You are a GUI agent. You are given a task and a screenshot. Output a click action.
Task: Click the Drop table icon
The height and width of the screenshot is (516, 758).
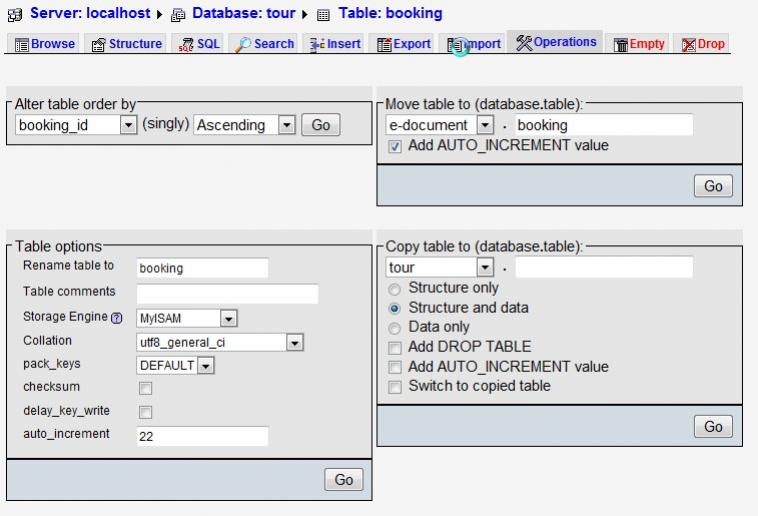point(689,45)
